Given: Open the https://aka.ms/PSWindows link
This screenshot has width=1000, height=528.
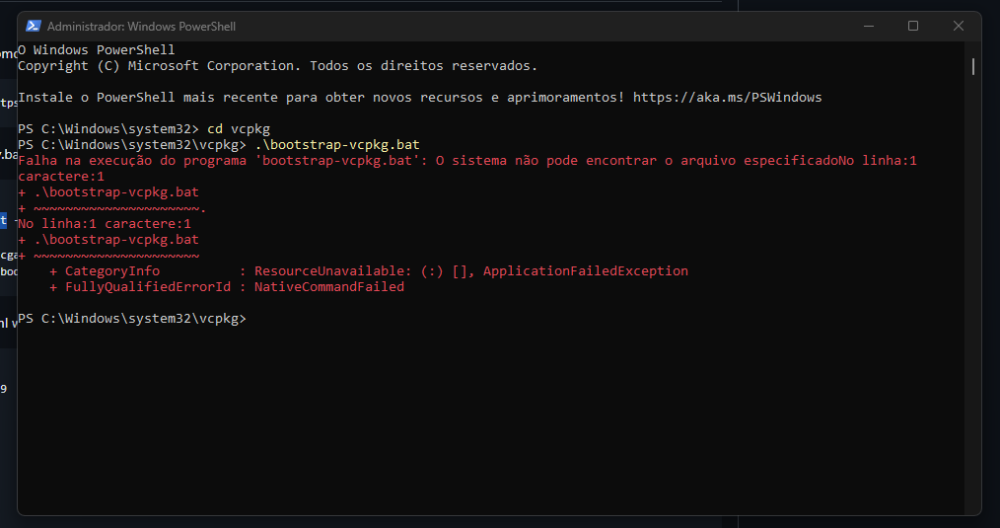Looking at the screenshot, I should pos(727,98).
